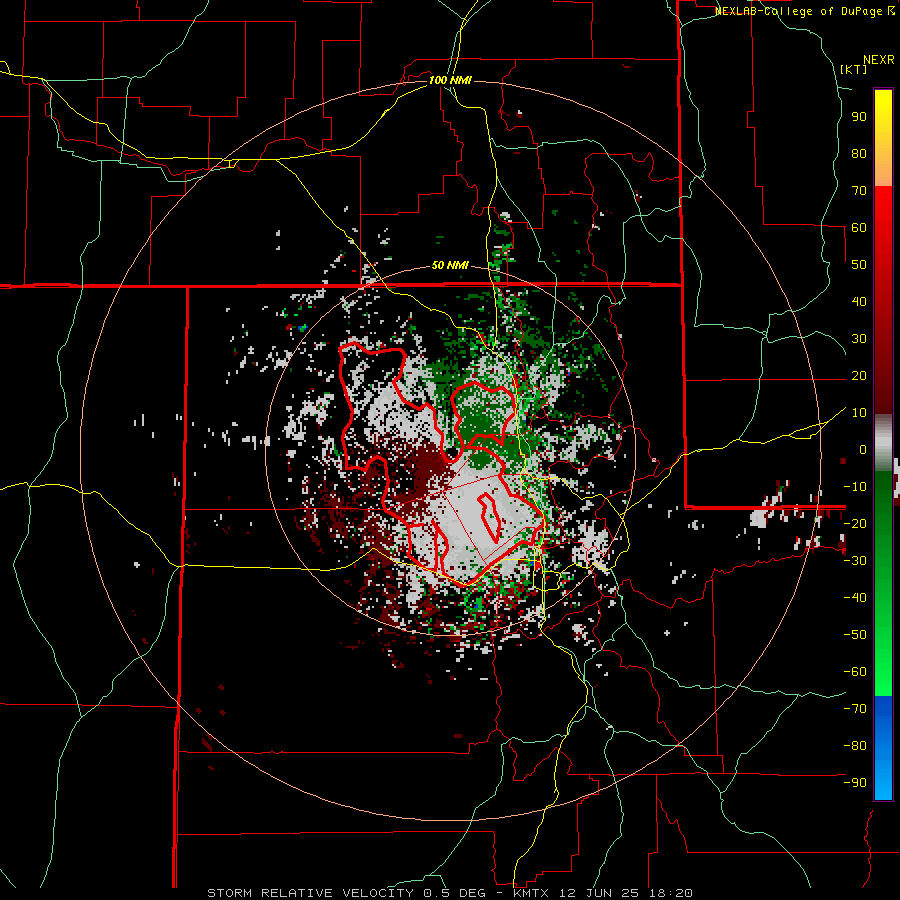Click the [KT] units label above scale
Image resolution: width=900 pixels, height=900 pixels.
pyautogui.click(x=854, y=69)
